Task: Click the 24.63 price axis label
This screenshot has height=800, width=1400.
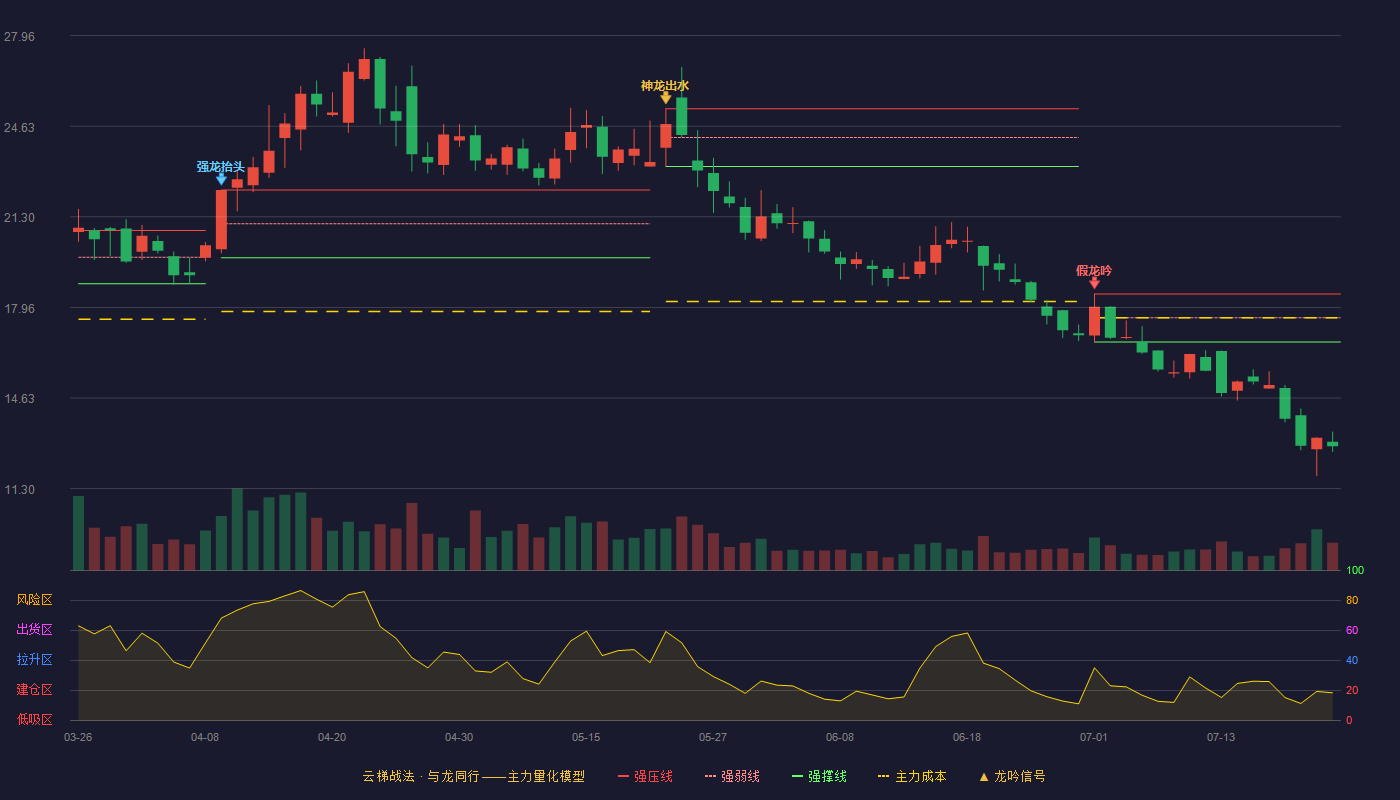Action: [x=19, y=127]
